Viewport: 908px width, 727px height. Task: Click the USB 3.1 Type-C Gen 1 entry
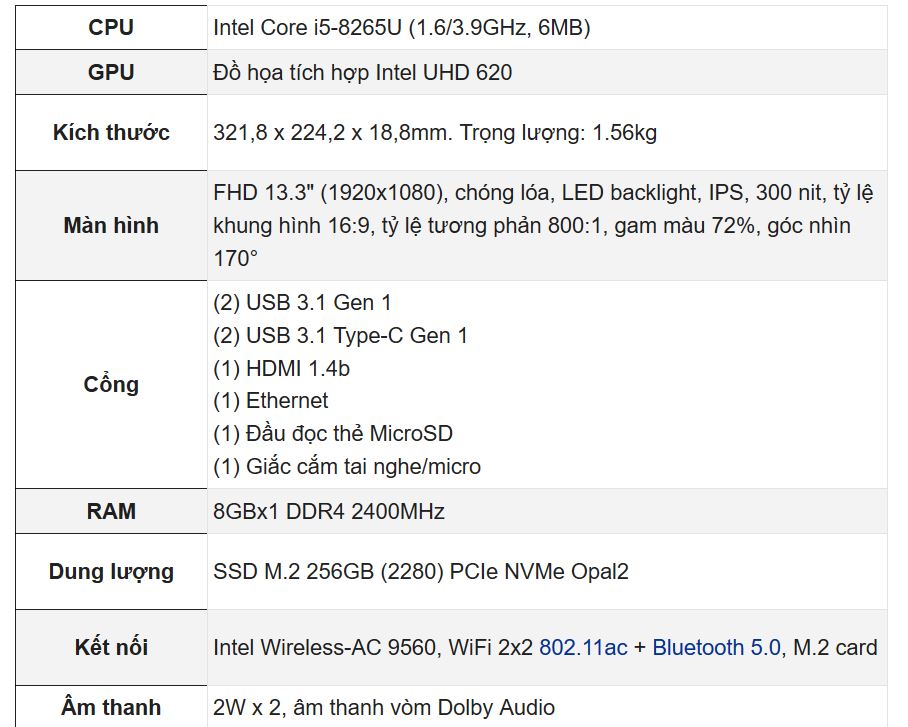[340, 336]
